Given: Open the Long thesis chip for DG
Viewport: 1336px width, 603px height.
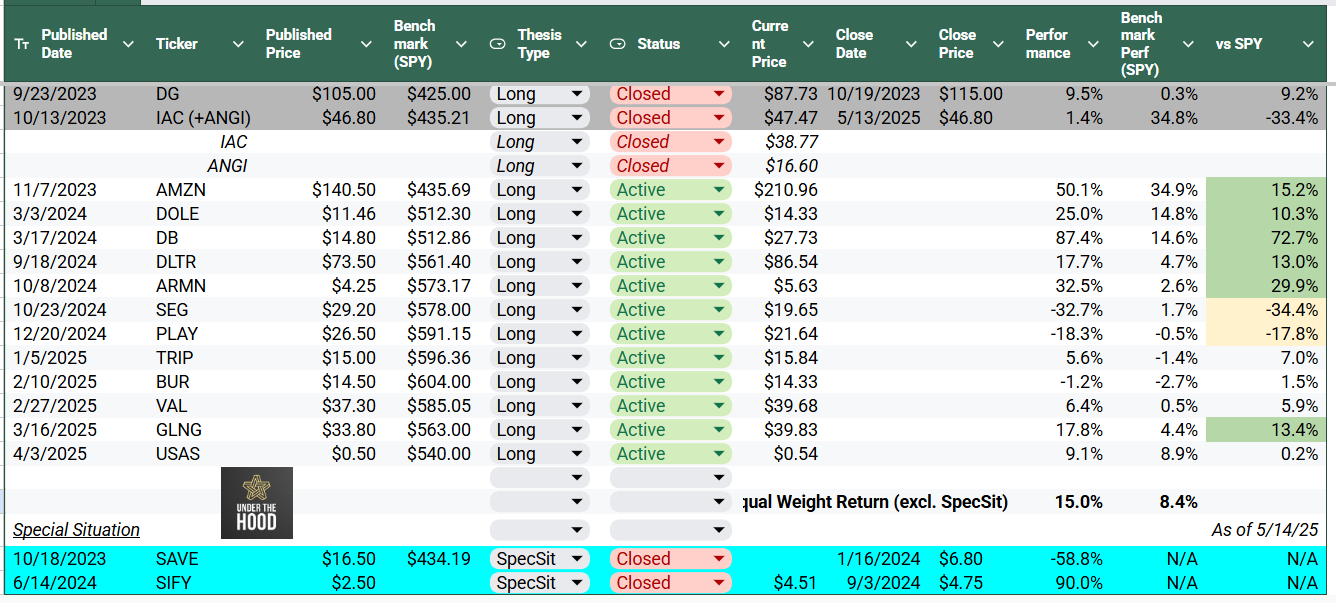Looking at the screenshot, I should [x=539, y=94].
